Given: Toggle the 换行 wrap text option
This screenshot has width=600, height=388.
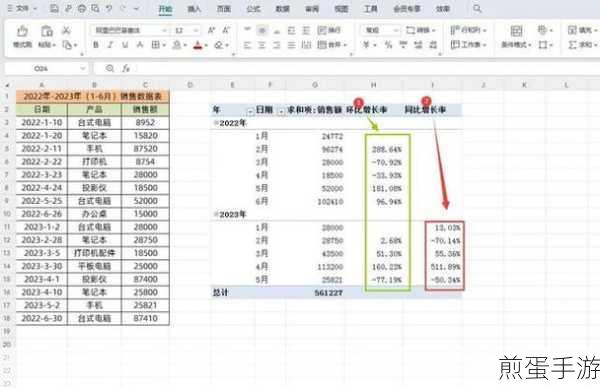Looking at the screenshot, I should pyautogui.click(x=329, y=30).
